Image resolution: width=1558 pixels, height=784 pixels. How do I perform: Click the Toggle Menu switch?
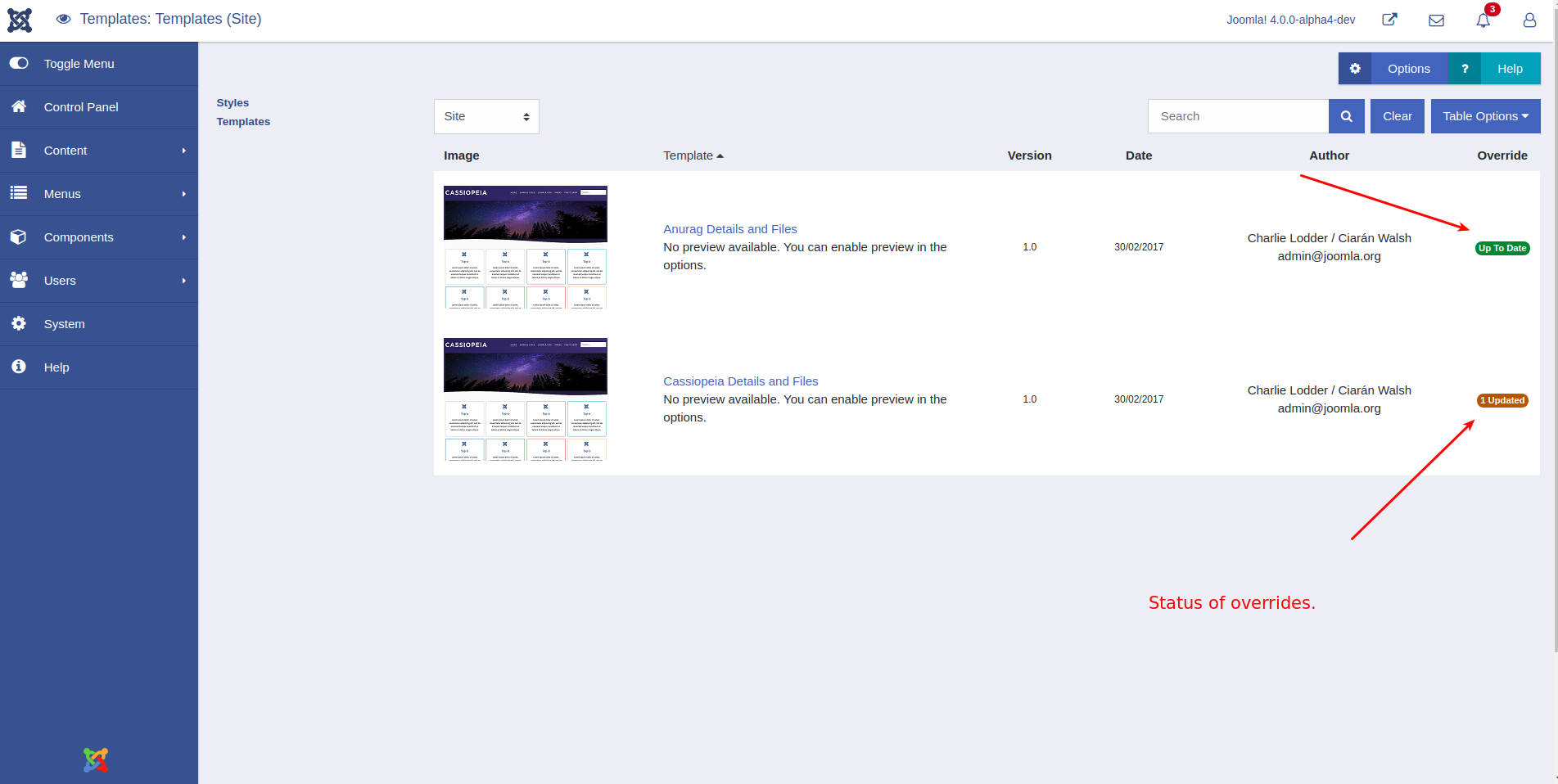pyautogui.click(x=19, y=63)
